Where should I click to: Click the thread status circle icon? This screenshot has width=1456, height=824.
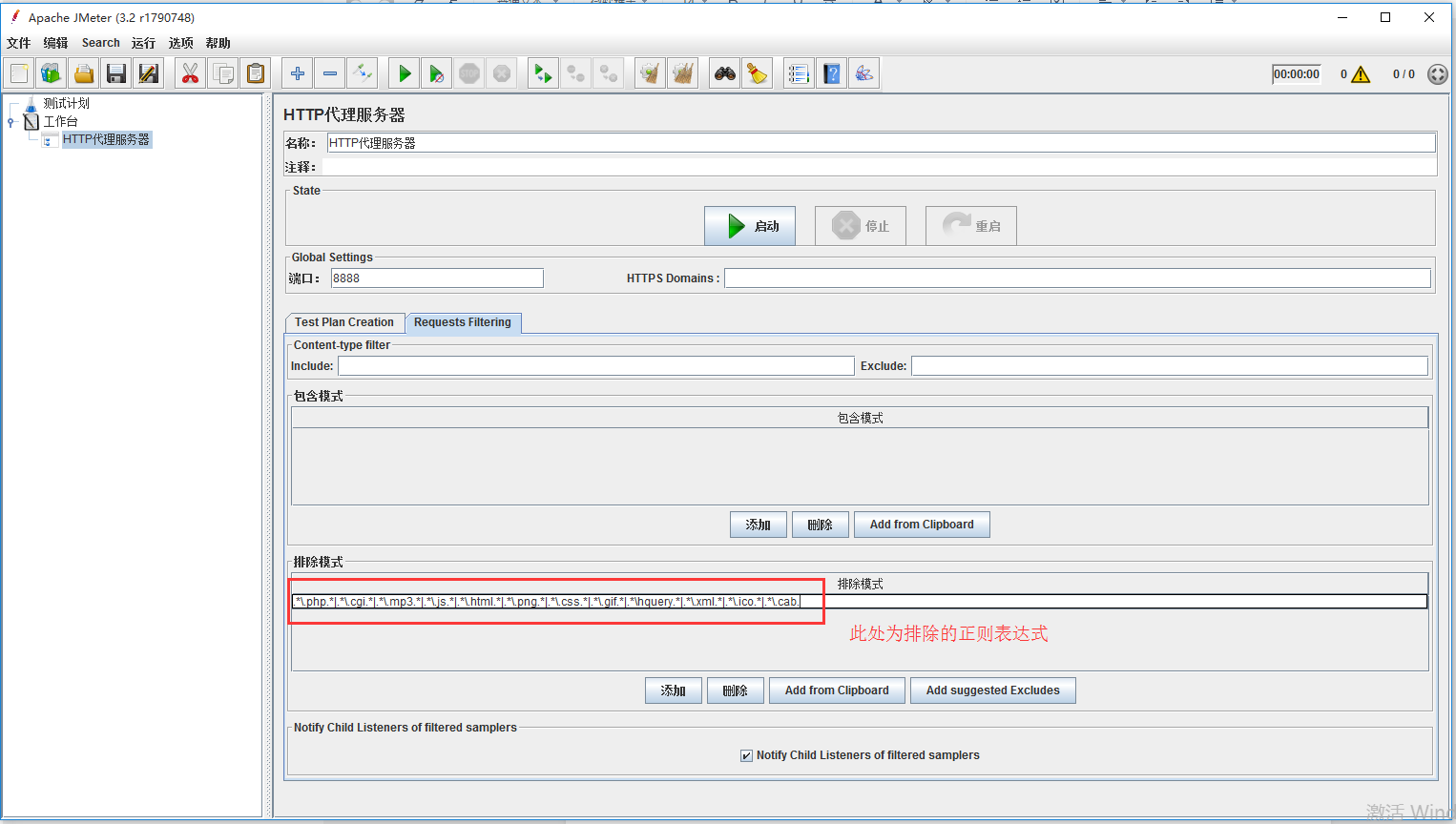pyautogui.click(x=1438, y=74)
